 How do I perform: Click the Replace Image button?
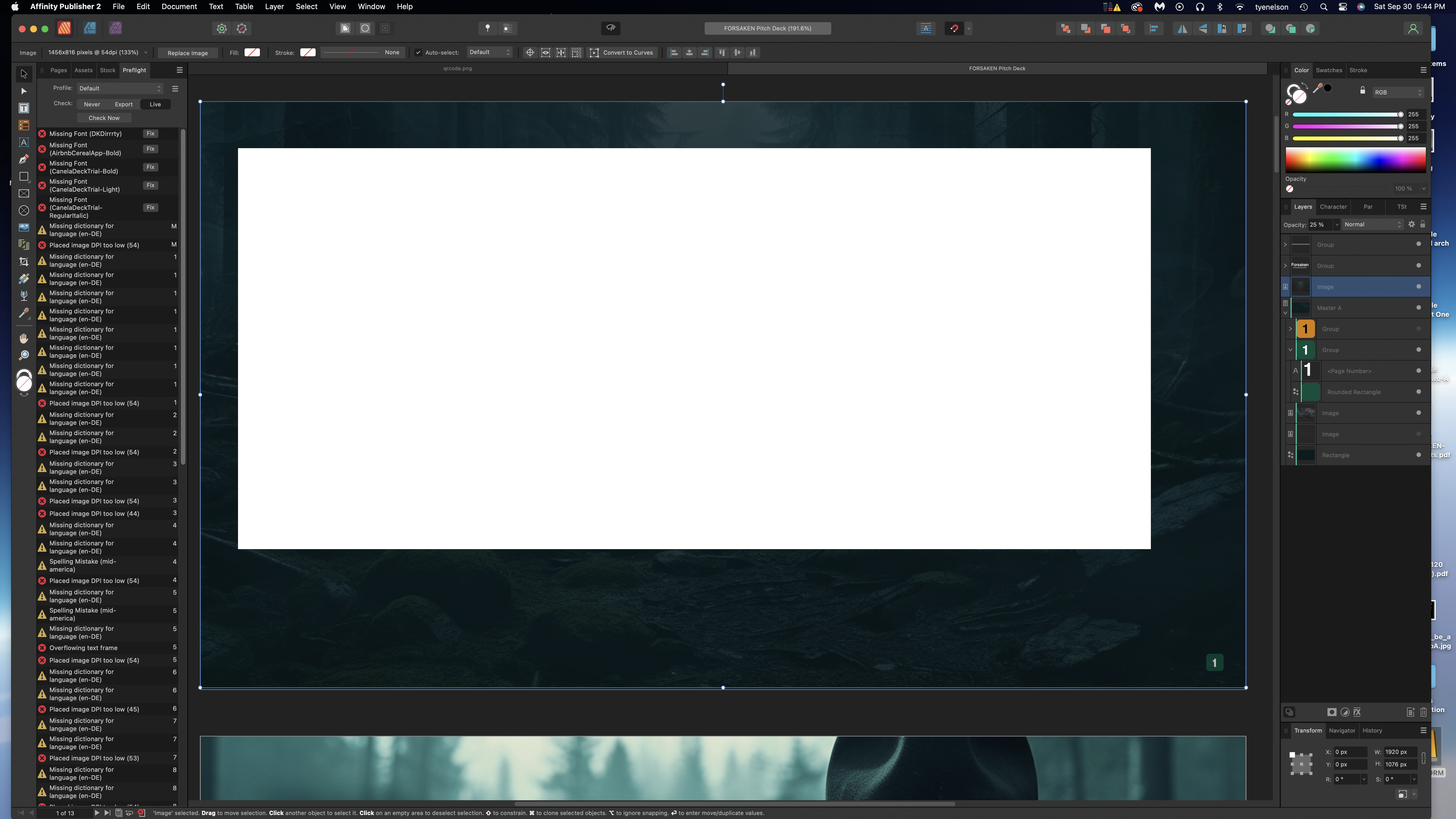point(188,53)
